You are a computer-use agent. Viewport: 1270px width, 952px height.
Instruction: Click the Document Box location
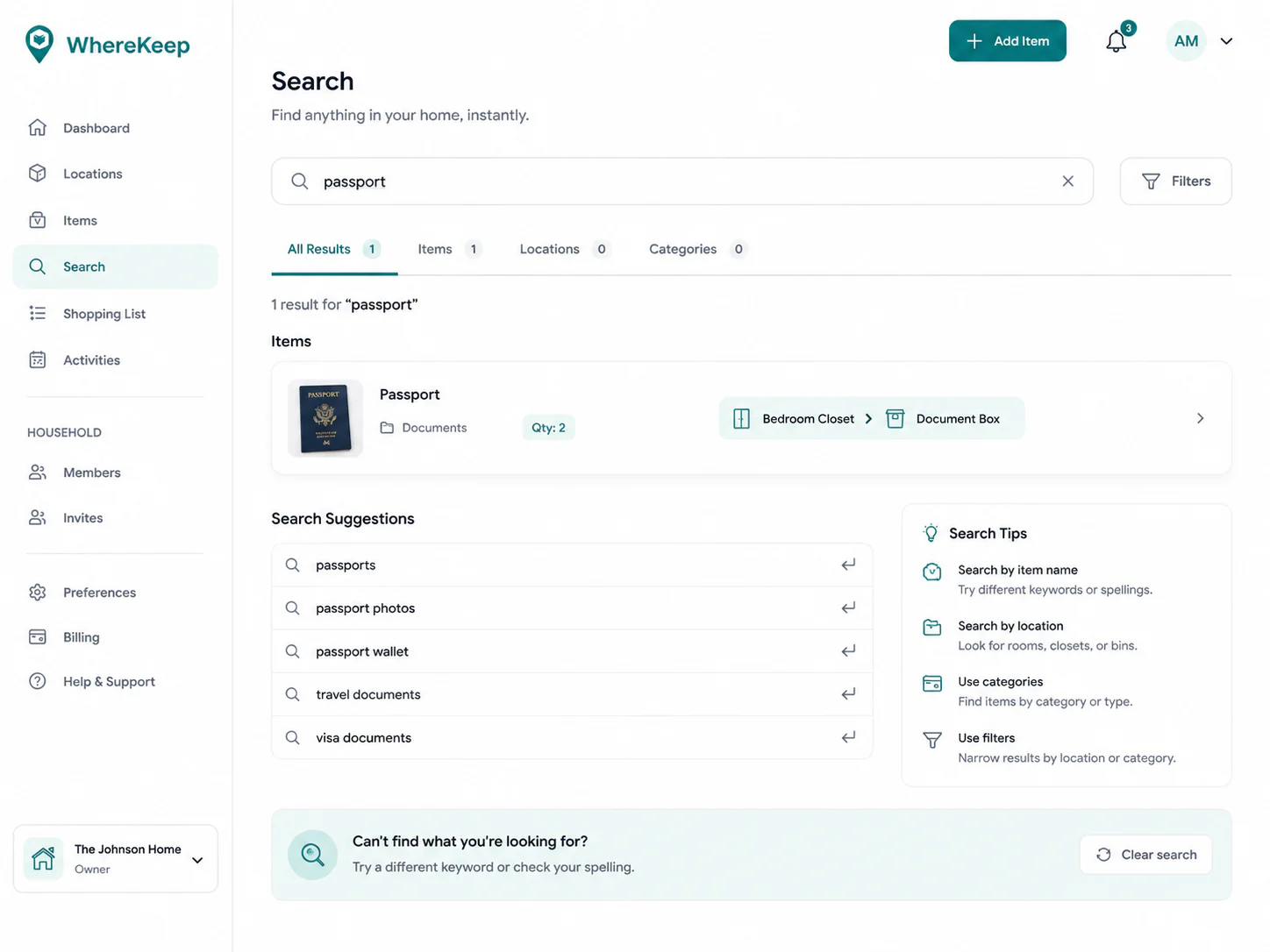click(958, 419)
